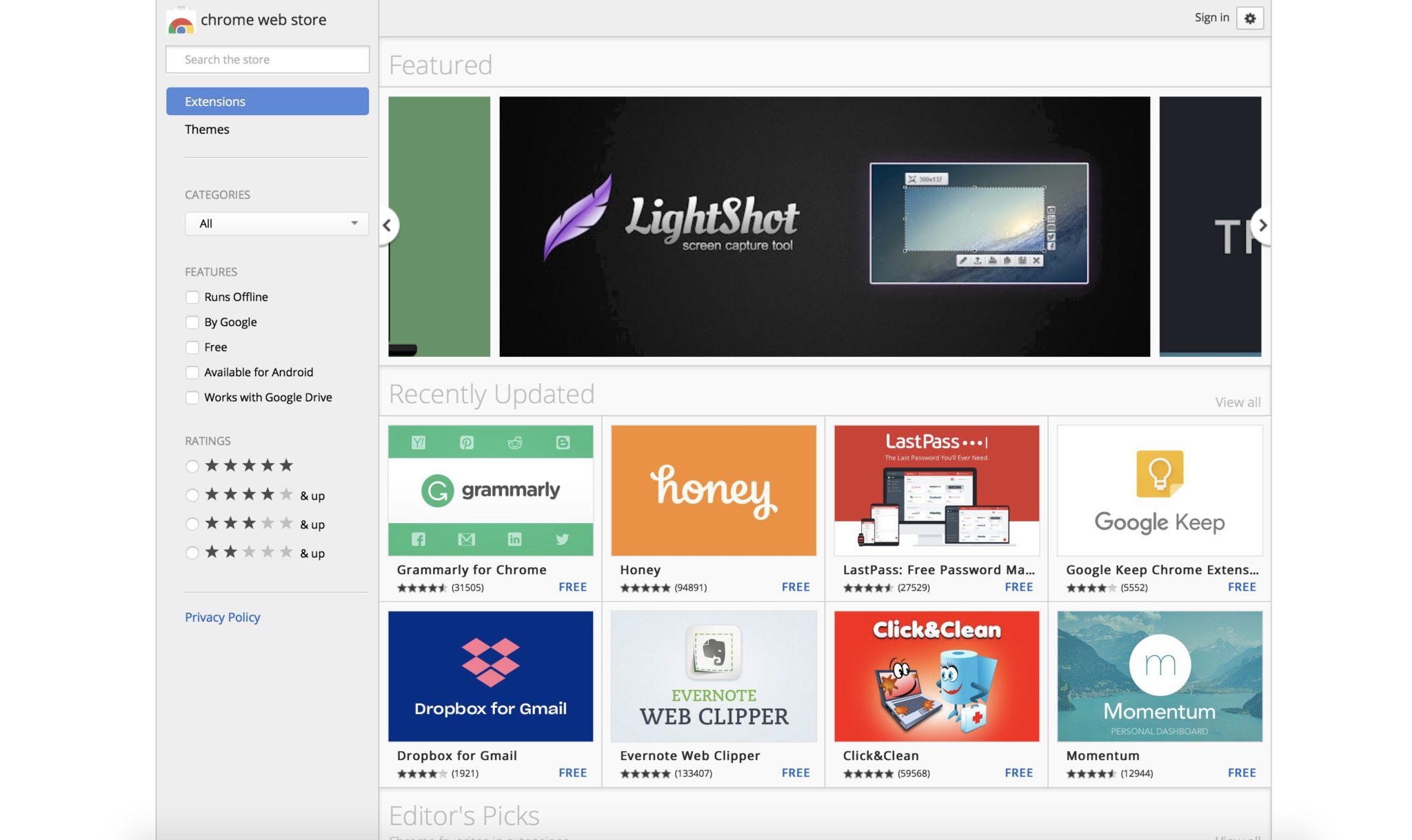Image resolution: width=1412 pixels, height=840 pixels.
Task: Click the Sign in link
Action: [1211, 18]
